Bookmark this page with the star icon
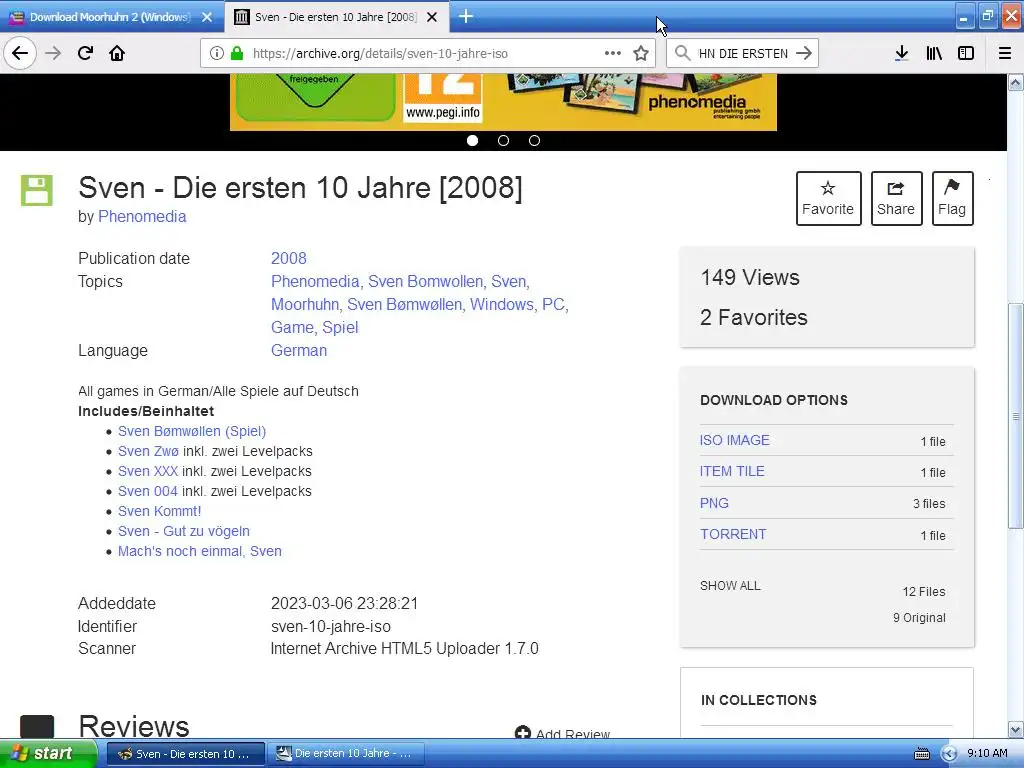The width and height of the screenshot is (1024, 768). [641, 54]
